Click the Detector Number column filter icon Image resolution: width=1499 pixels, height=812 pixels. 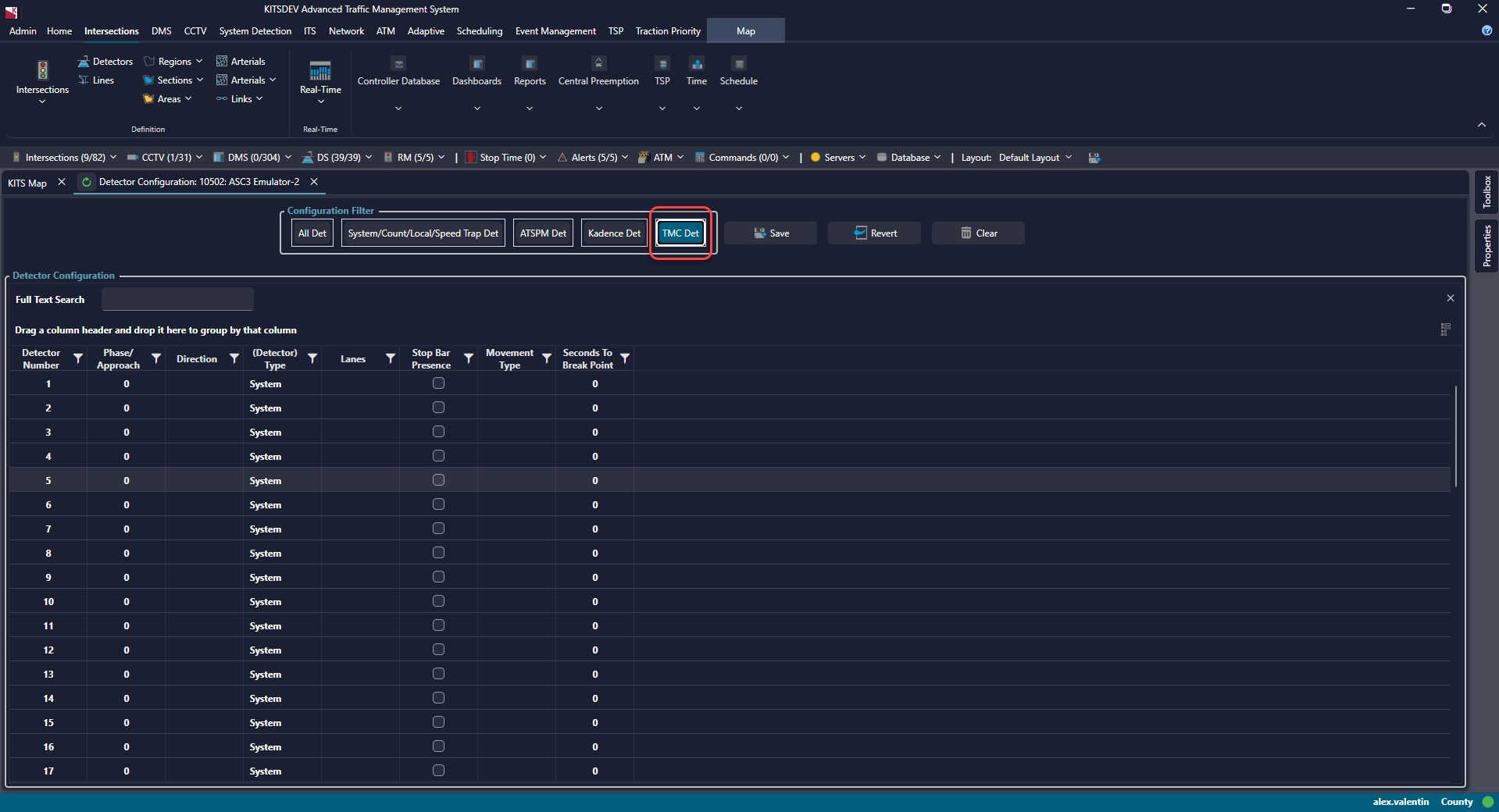click(x=78, y=358)
